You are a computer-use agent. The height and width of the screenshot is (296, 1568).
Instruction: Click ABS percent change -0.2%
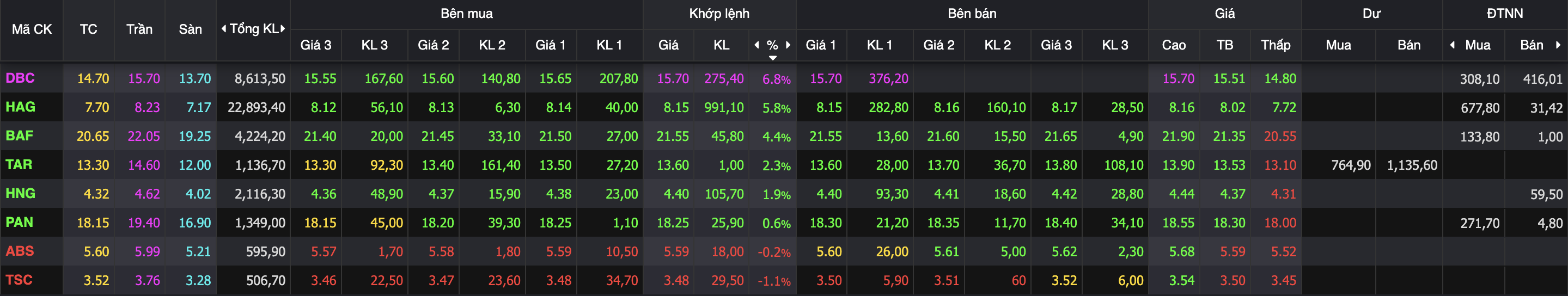[x=774, y=252]
